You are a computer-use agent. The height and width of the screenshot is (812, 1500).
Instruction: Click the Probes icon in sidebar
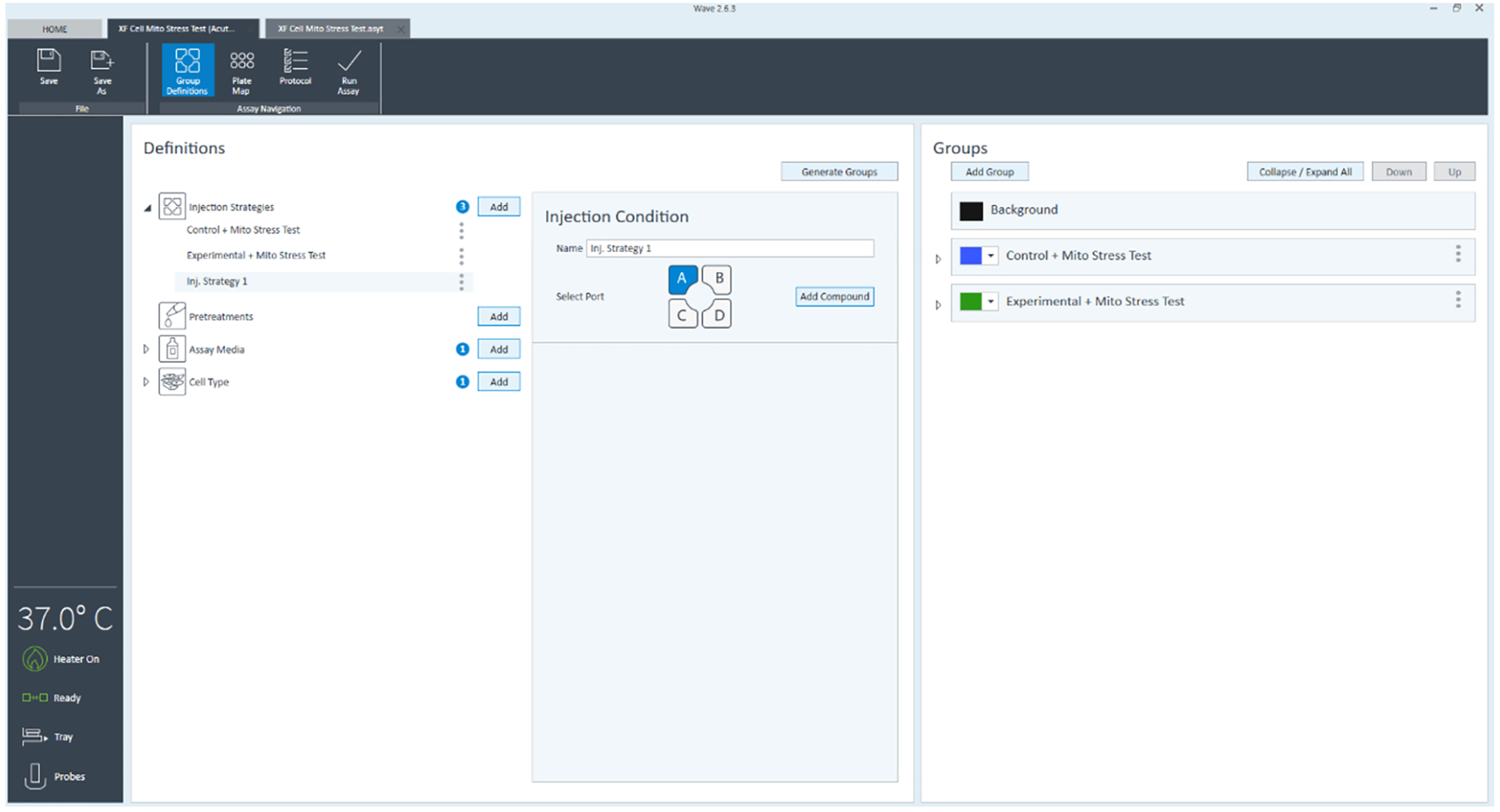pyautogui.click(x=35, y=776)
